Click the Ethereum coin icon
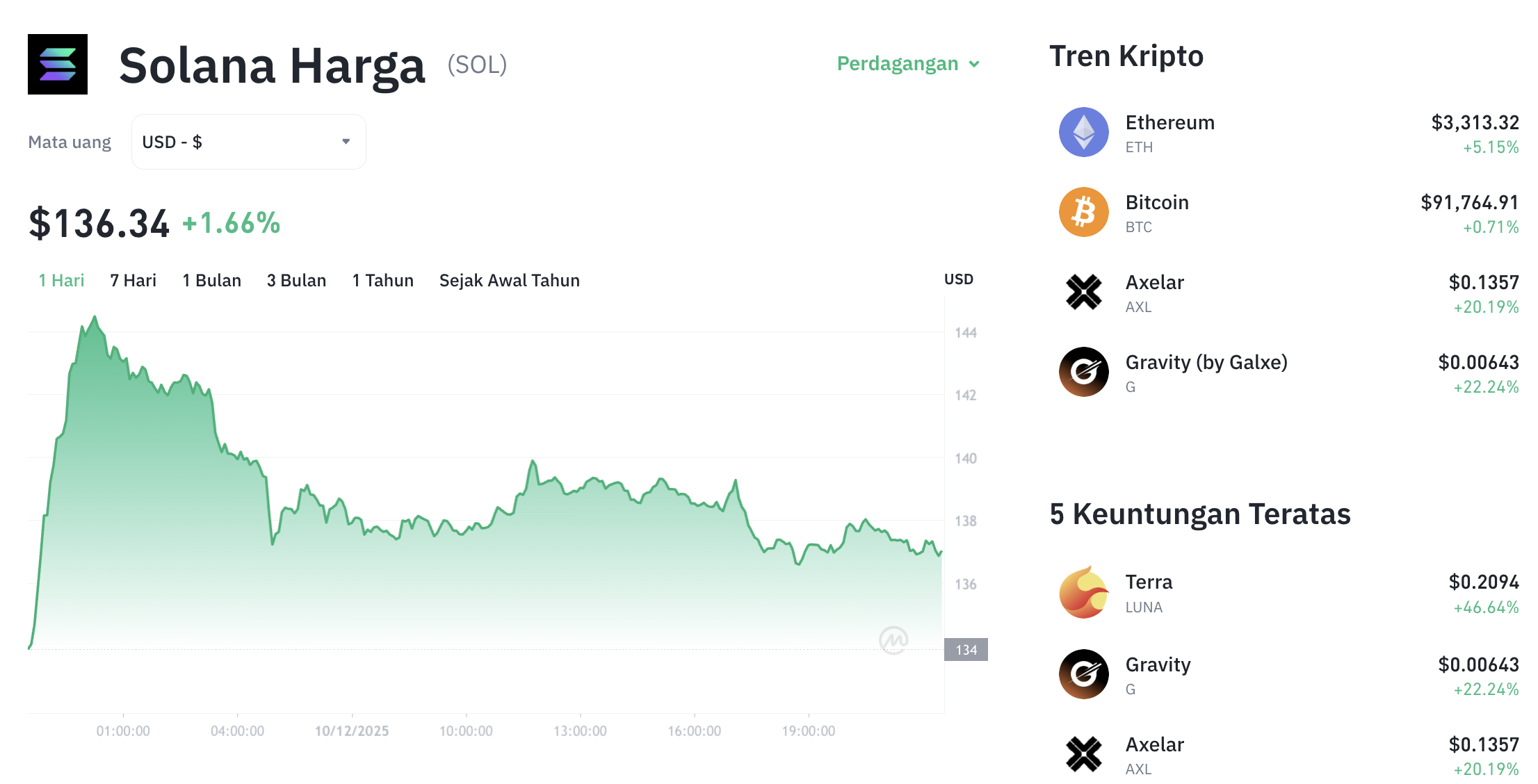 (x=1083, y=132)
